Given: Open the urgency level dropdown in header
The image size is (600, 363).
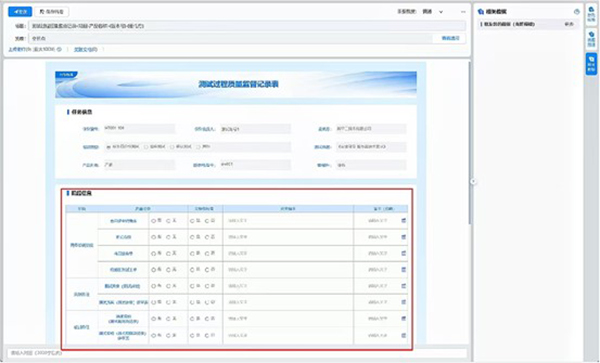Looking at the screenshot, I should pyautogui.click(x=432, y=11).
